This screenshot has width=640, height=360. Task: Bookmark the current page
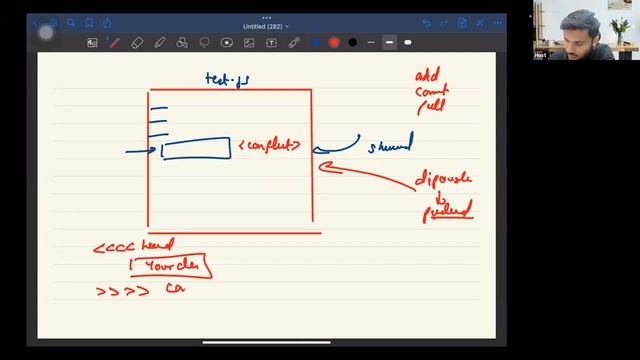pyautogui.click(x=89, y=23)
